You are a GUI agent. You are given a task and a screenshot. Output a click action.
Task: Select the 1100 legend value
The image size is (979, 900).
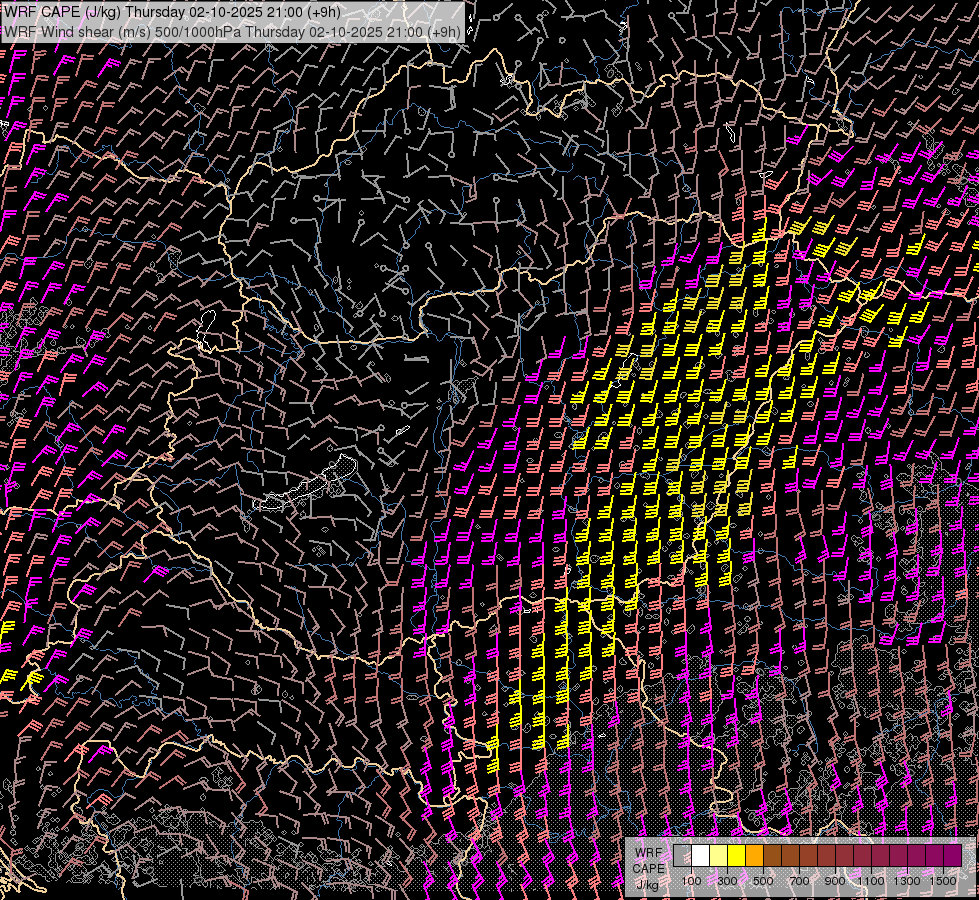(x=871, y=881)
